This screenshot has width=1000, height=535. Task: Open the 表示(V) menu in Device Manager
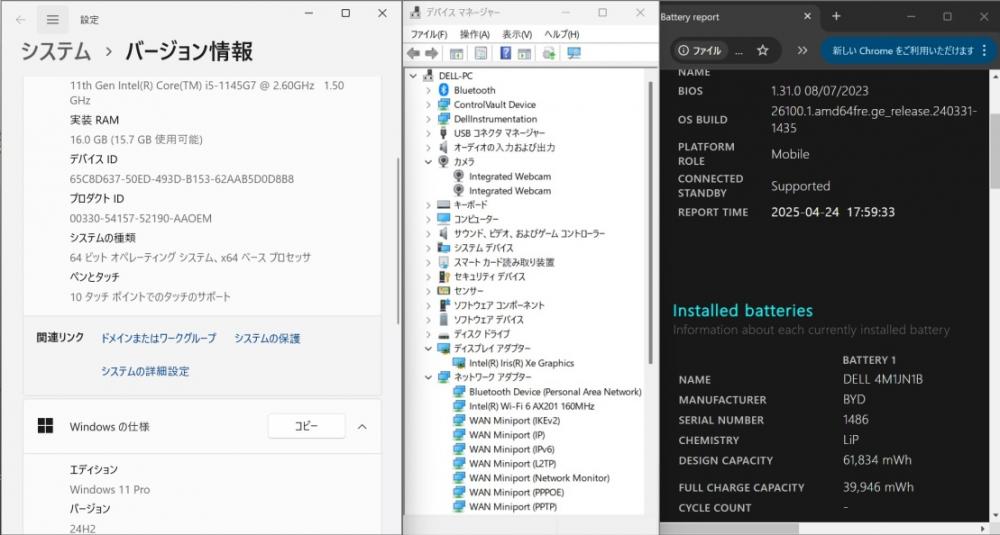517,34
